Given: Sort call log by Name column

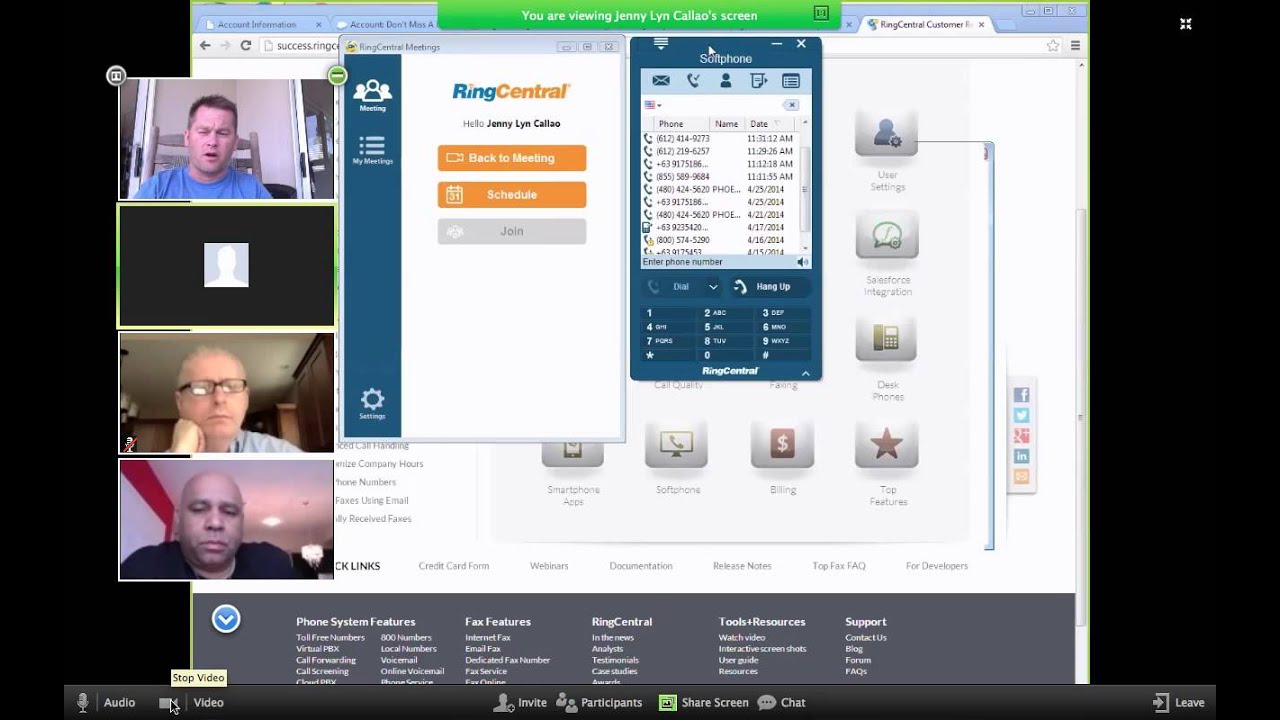Looking at the screenshot, I should [727, 124].
